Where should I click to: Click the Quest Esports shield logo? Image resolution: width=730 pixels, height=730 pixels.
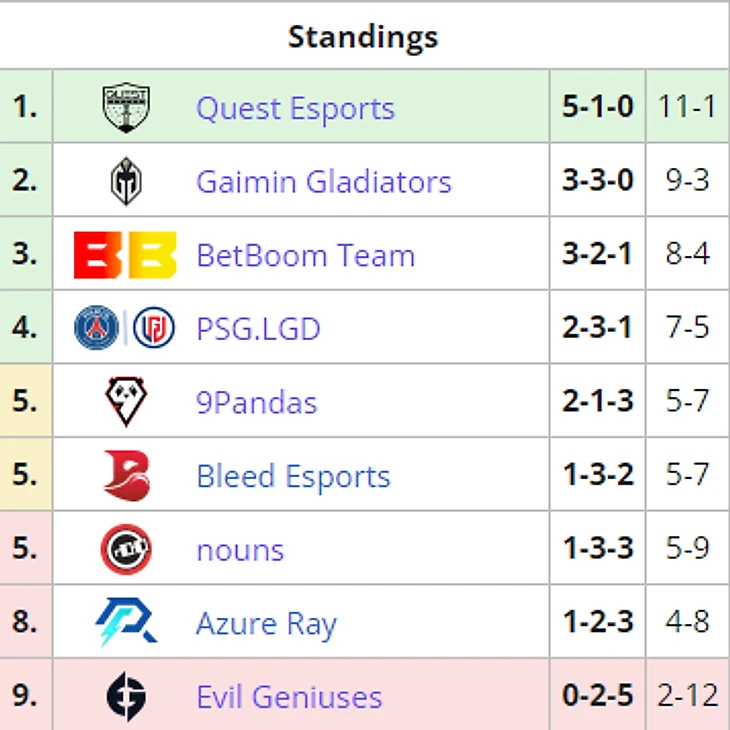click(126, 108)
